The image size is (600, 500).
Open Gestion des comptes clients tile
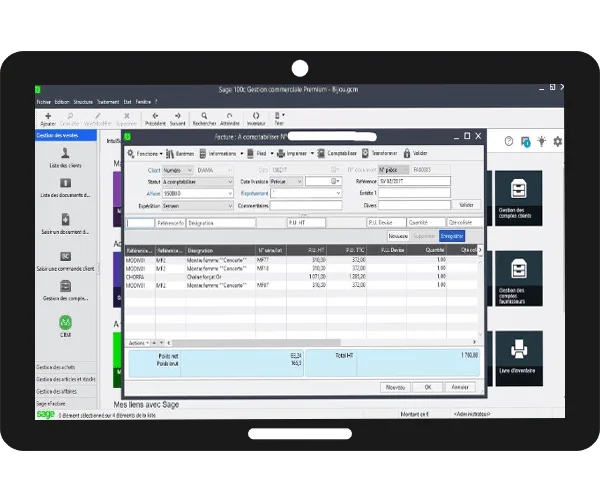pos(518,198)
